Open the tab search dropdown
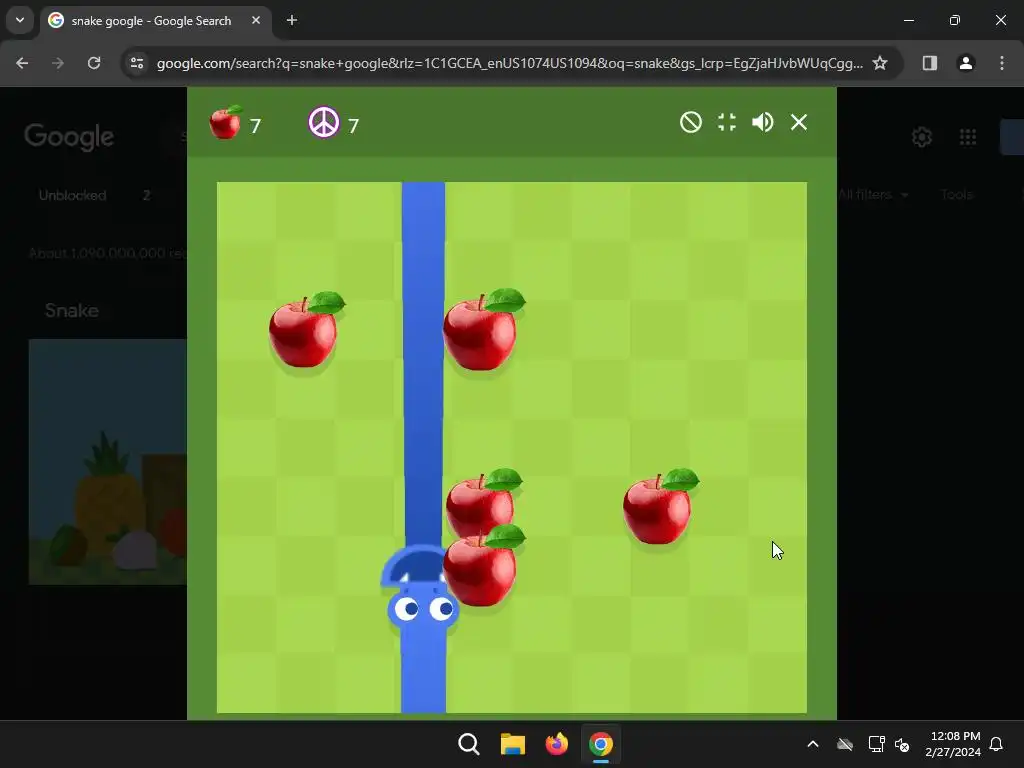This screenshot has width=1024, height=768. coord(20,20)
